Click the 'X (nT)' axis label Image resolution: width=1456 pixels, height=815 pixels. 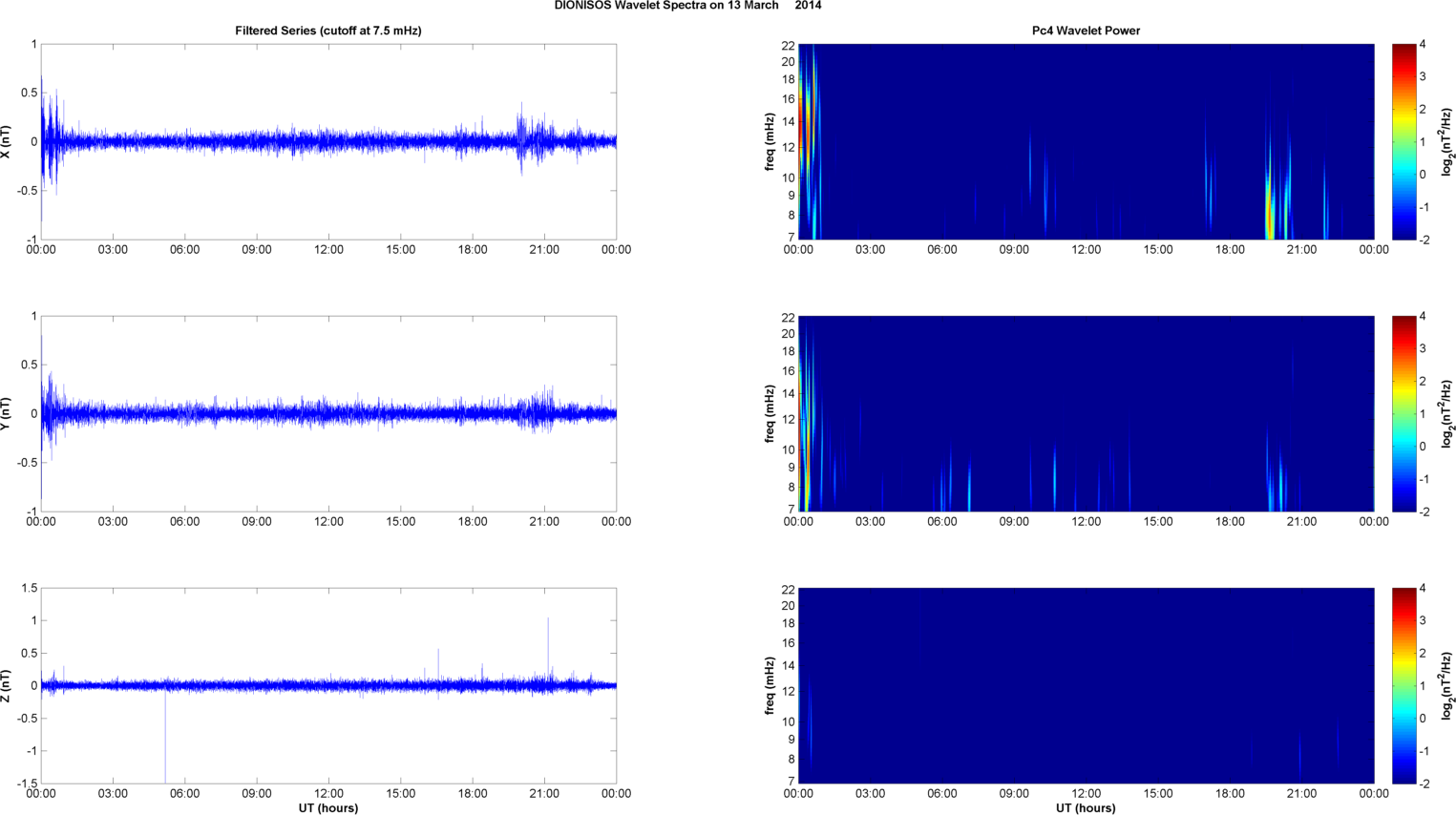point(7,141)
